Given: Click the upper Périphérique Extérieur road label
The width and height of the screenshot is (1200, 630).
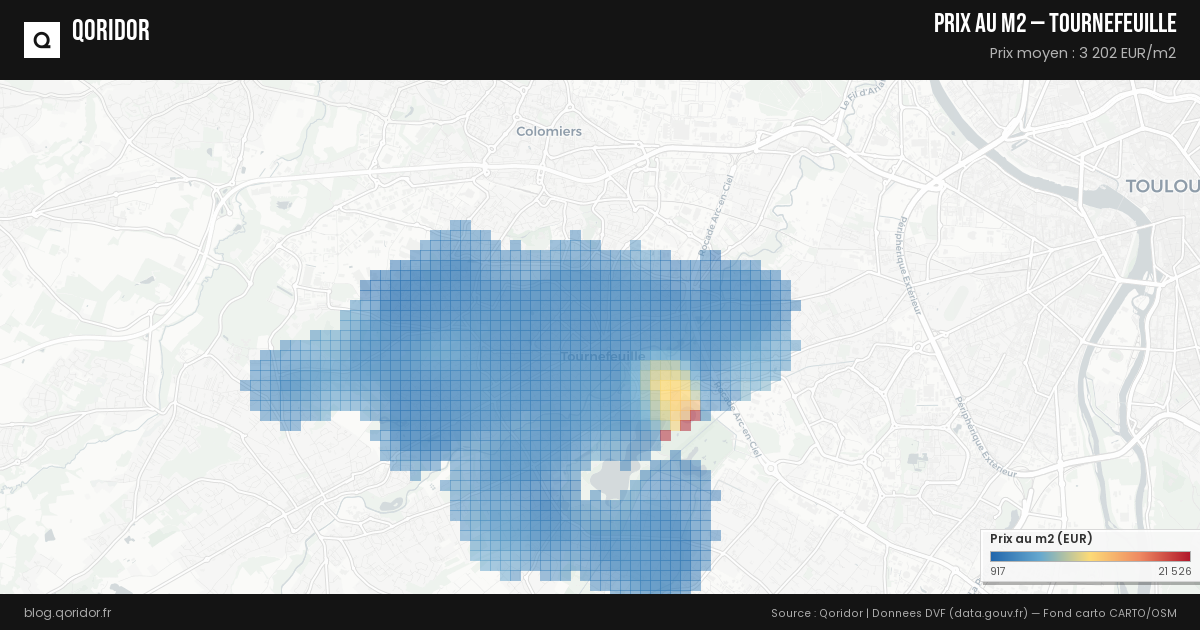Looking at the screenshot, I should point(909,265).
